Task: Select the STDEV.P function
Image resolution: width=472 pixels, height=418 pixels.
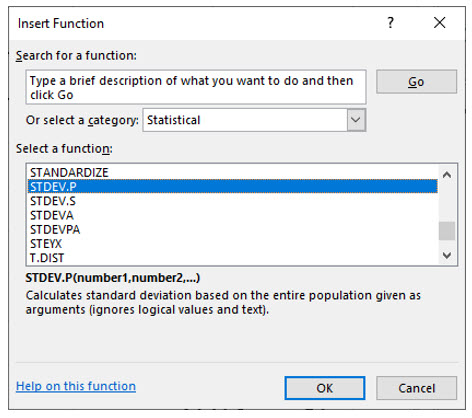Action: pyautogui.click(x=232, y=187)
